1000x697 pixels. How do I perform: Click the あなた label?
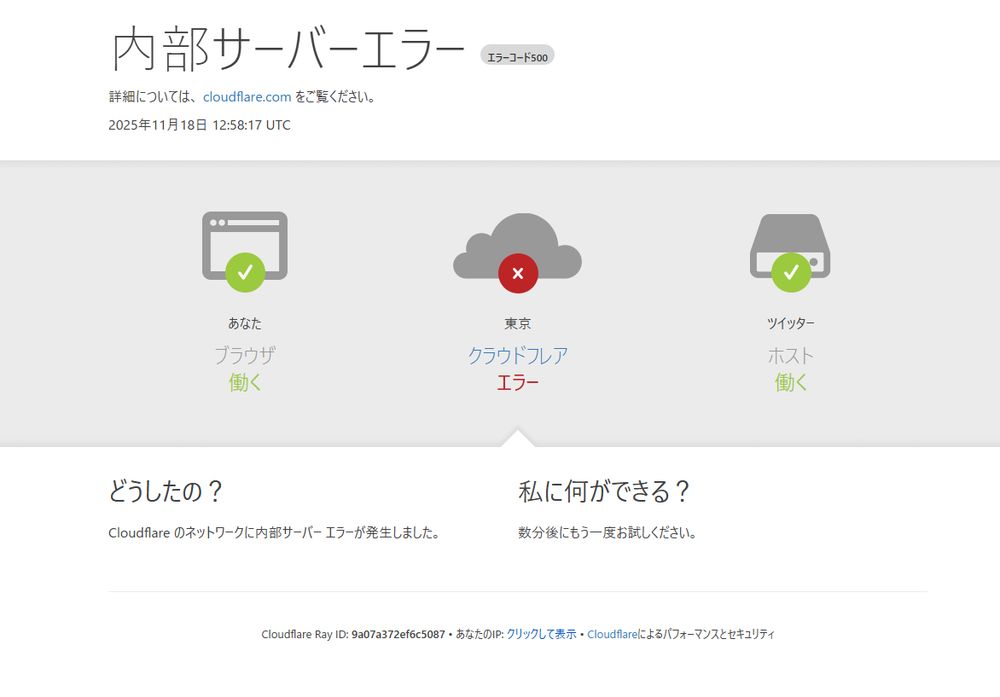tap(245, 323)
